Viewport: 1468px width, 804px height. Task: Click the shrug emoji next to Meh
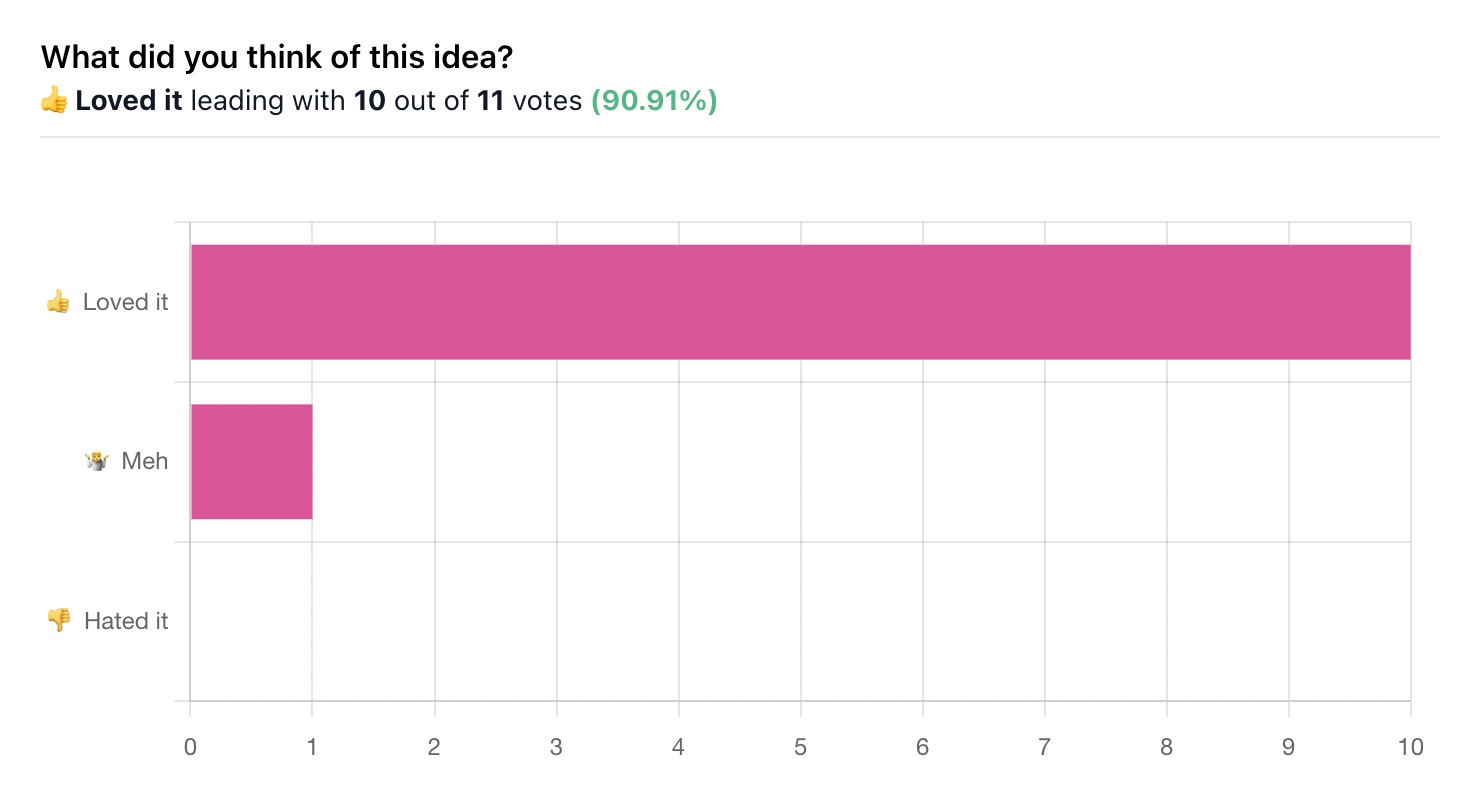(97, 461)
